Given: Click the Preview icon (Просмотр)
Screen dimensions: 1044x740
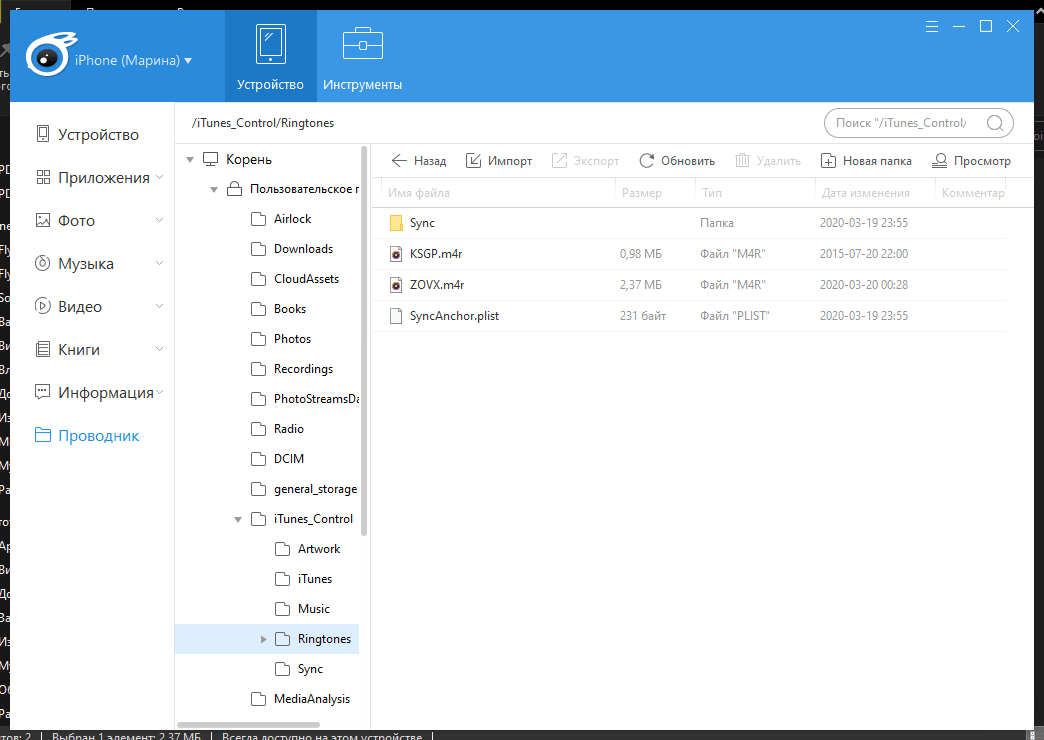Looking at the screenshot, I should coord(940,161).
